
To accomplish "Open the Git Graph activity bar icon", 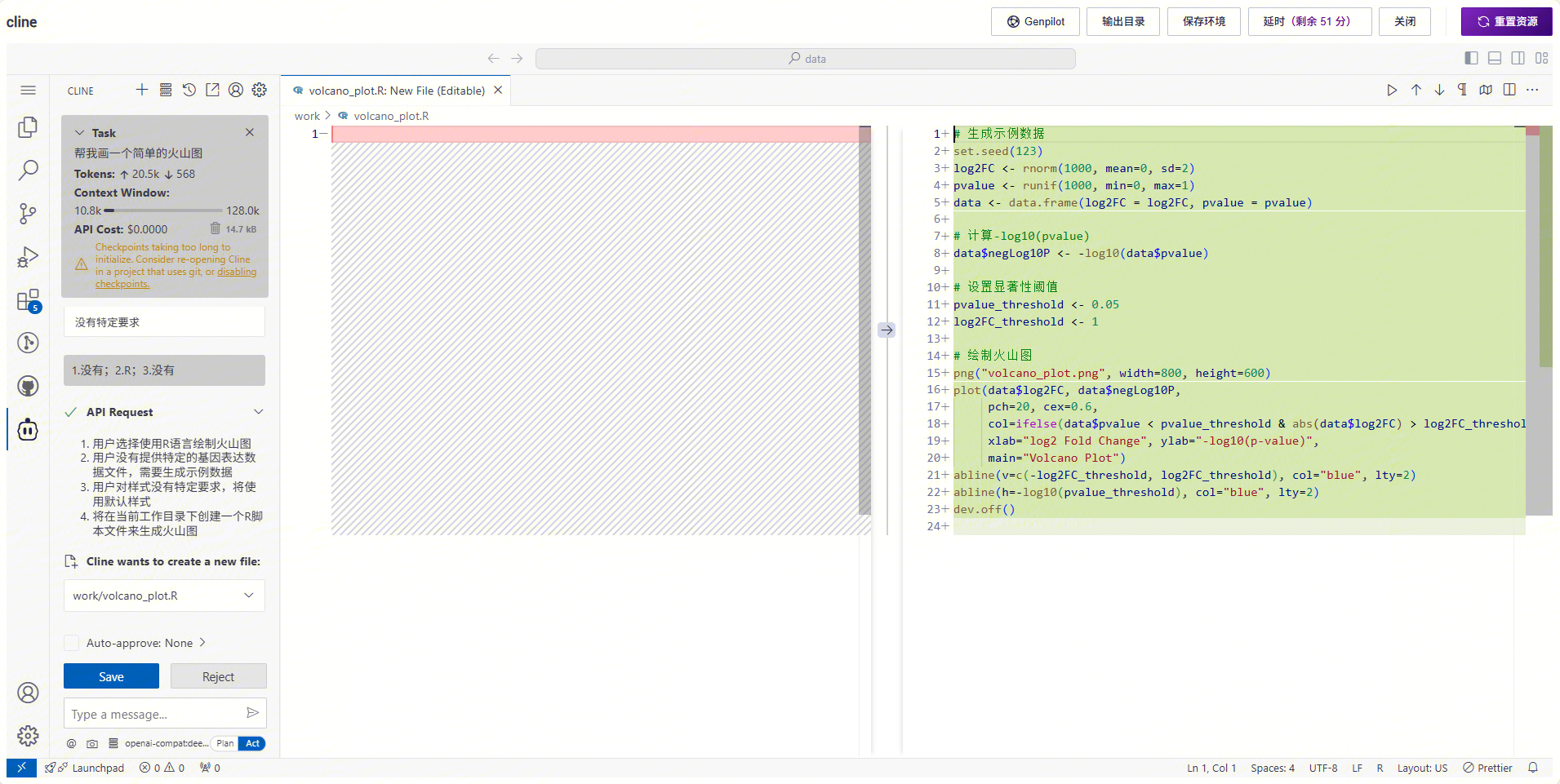I will (28, 343).
